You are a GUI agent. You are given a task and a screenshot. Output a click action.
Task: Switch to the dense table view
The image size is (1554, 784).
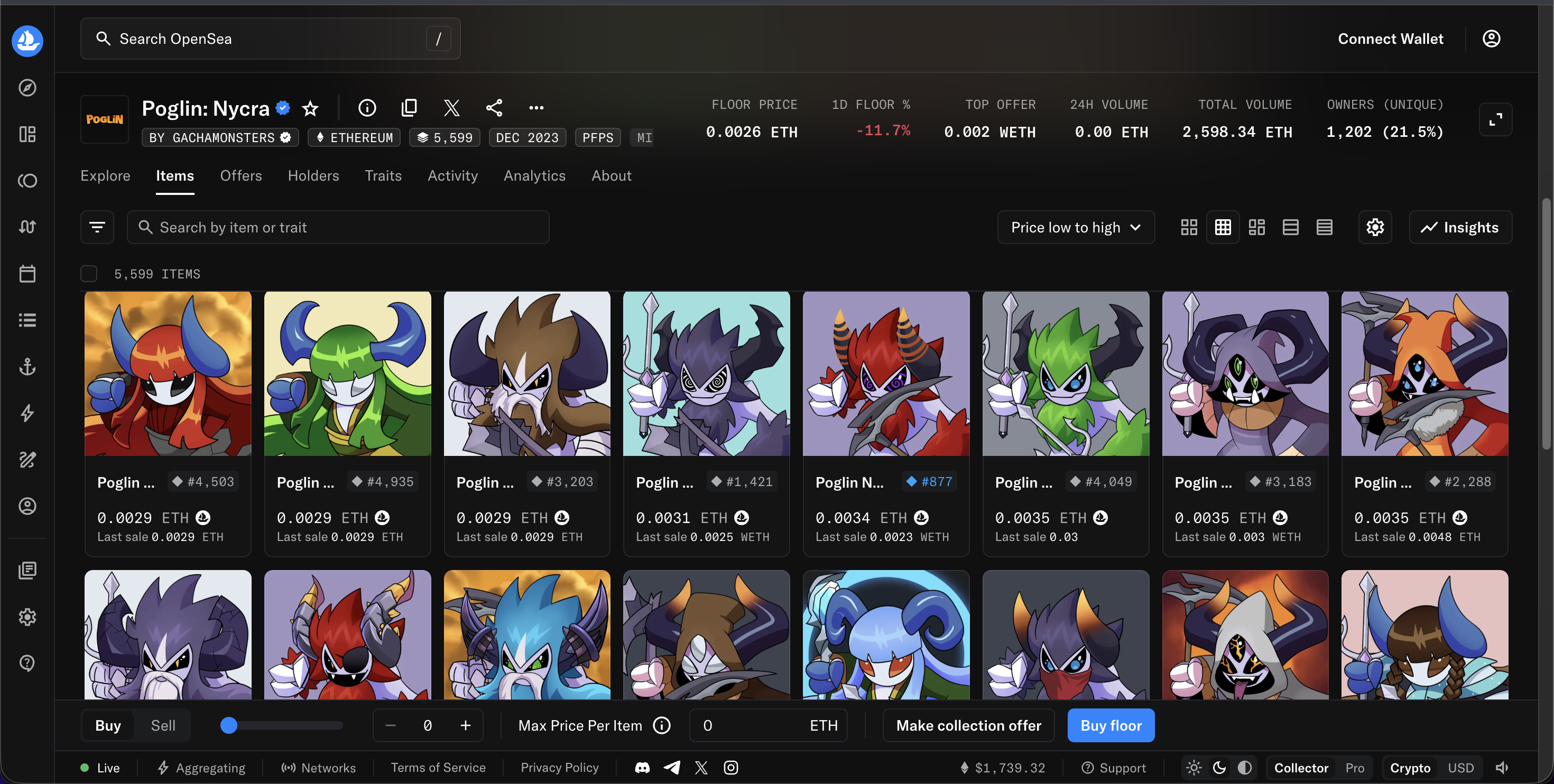click(1324, 227)
